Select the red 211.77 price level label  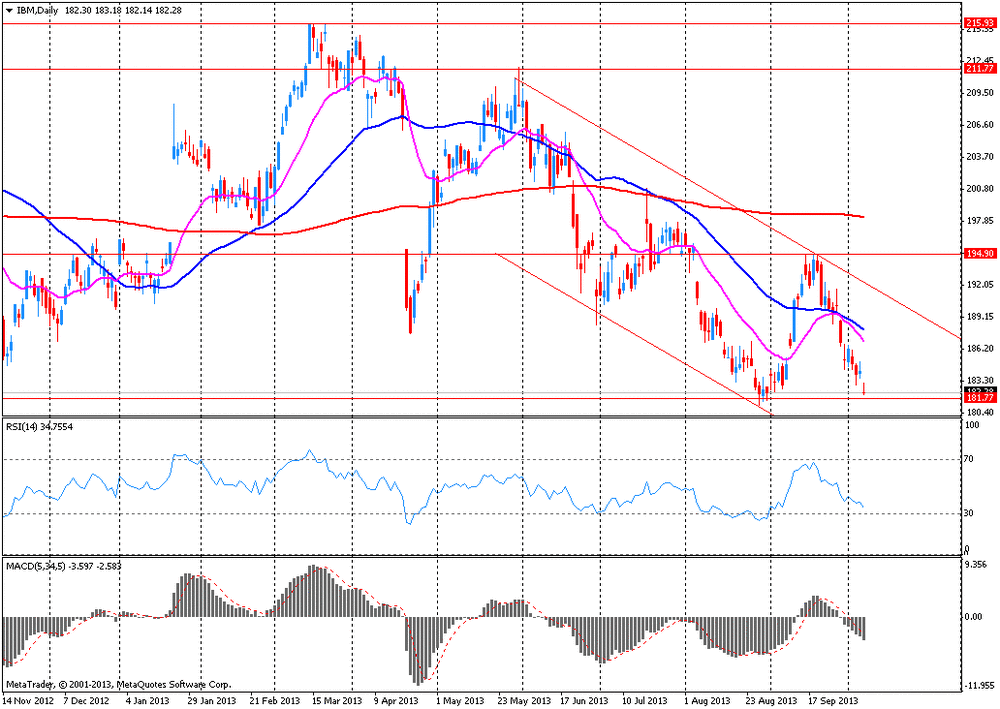[980, 69]
